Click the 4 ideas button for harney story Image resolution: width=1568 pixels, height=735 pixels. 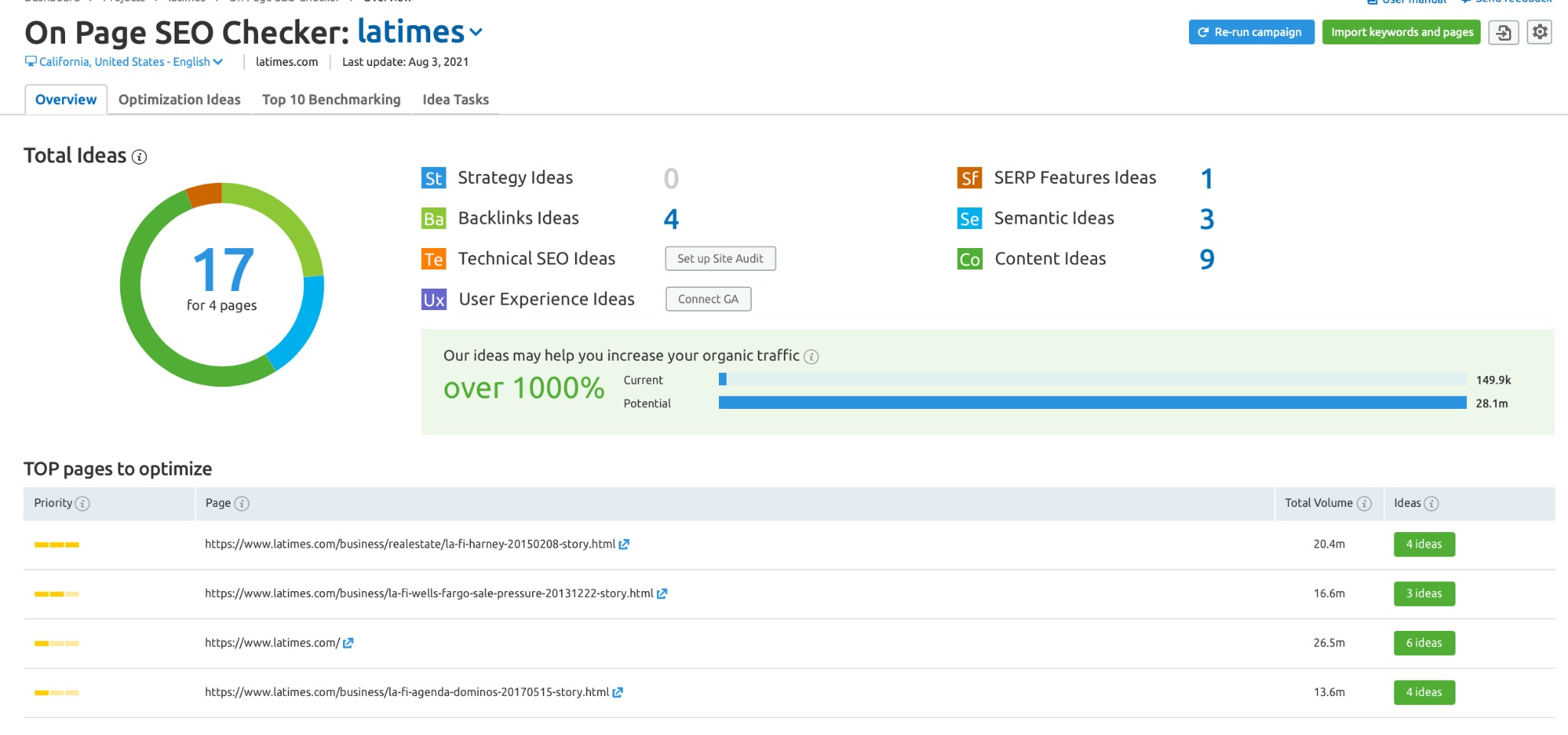(x=1424, y=544)
